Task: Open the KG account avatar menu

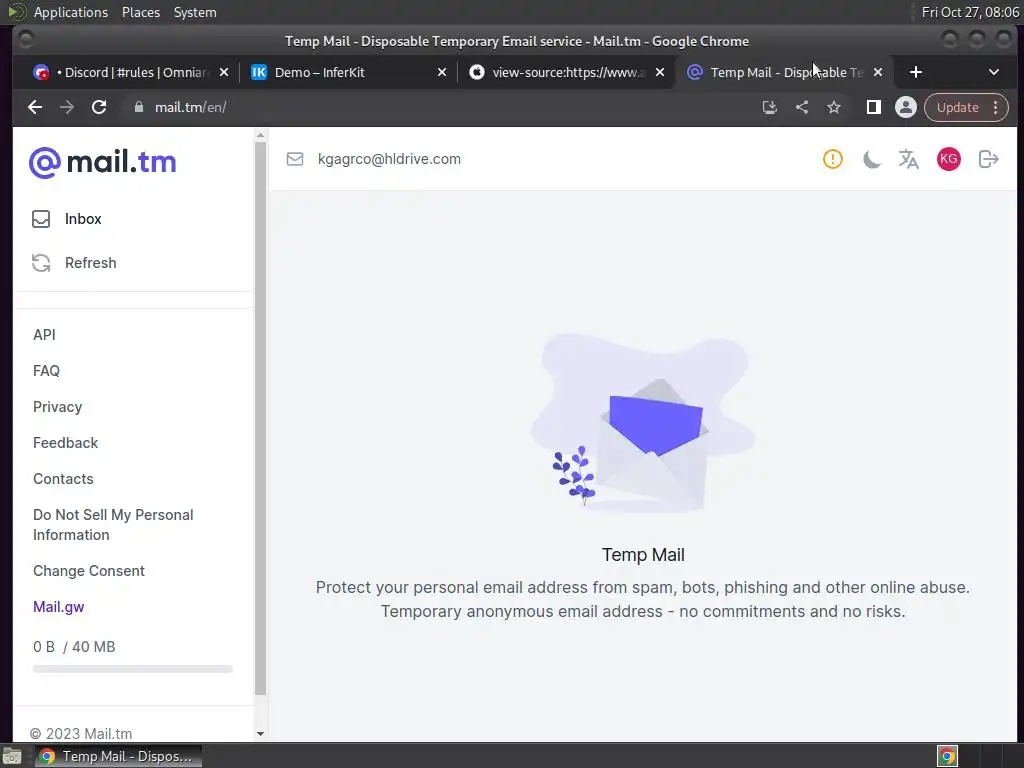Action: 948,159
